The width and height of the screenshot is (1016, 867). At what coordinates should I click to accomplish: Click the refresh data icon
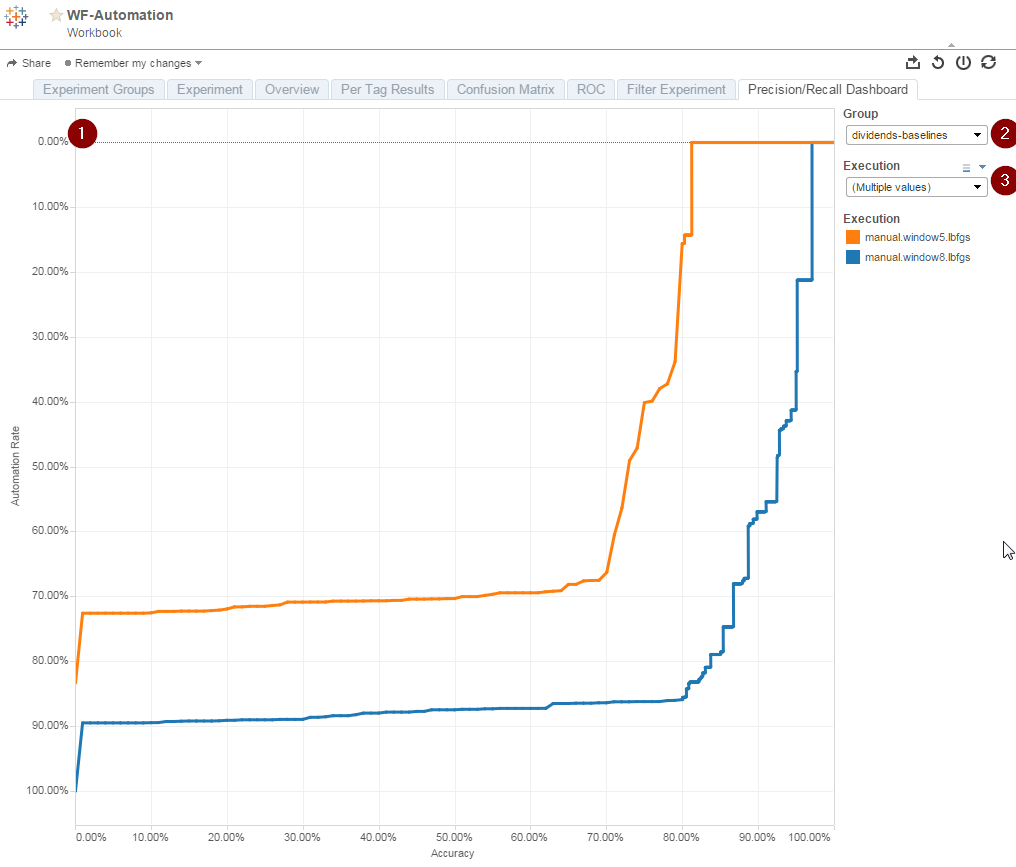[x=988, y=62]
